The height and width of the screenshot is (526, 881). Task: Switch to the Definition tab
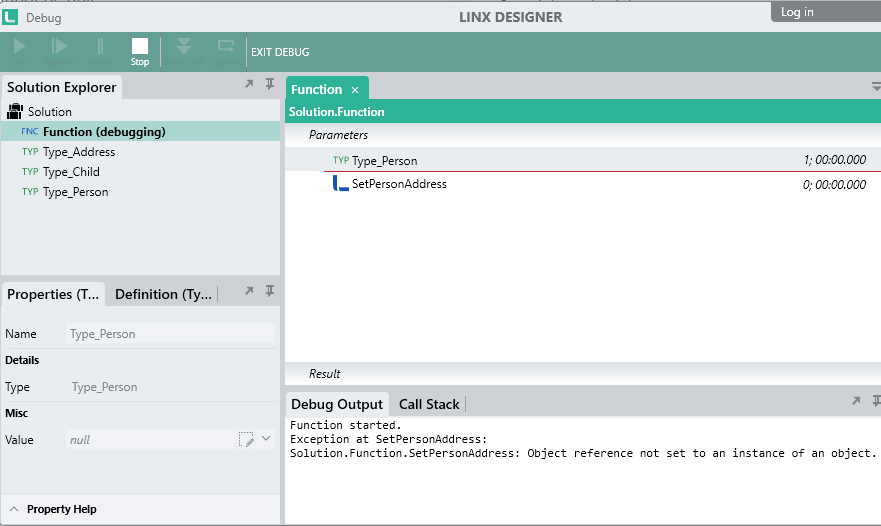click(x=163, y=294)
